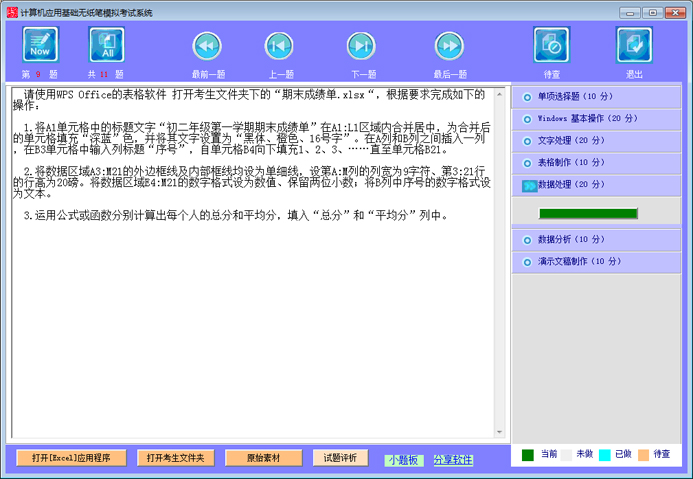Click 打开考生文件夹 button
The image size is (693, 479).
pos(175,458)
